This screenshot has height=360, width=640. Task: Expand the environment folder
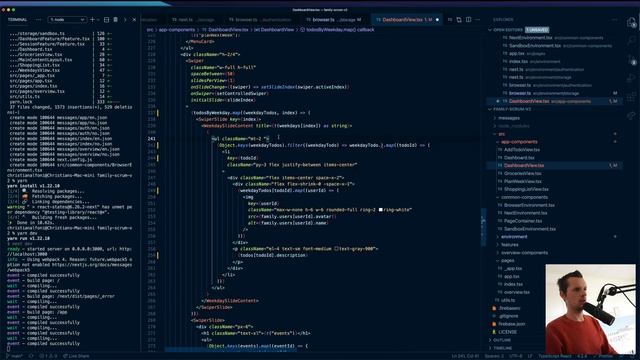click(512, 237)
